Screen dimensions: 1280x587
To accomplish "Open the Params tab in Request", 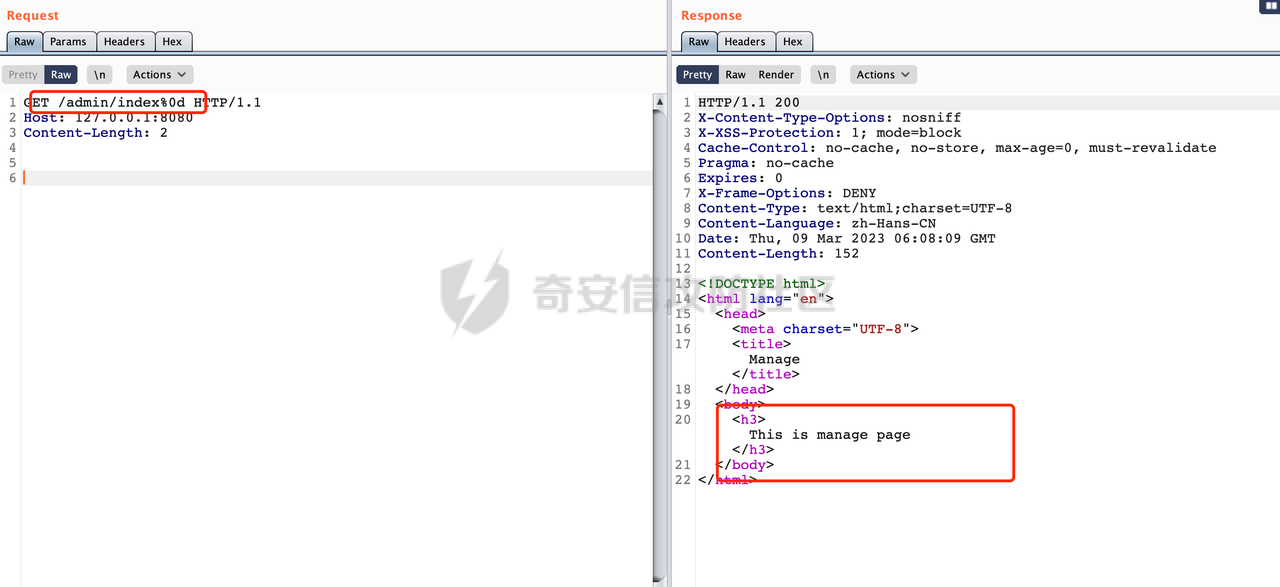I will coord(69,42).
